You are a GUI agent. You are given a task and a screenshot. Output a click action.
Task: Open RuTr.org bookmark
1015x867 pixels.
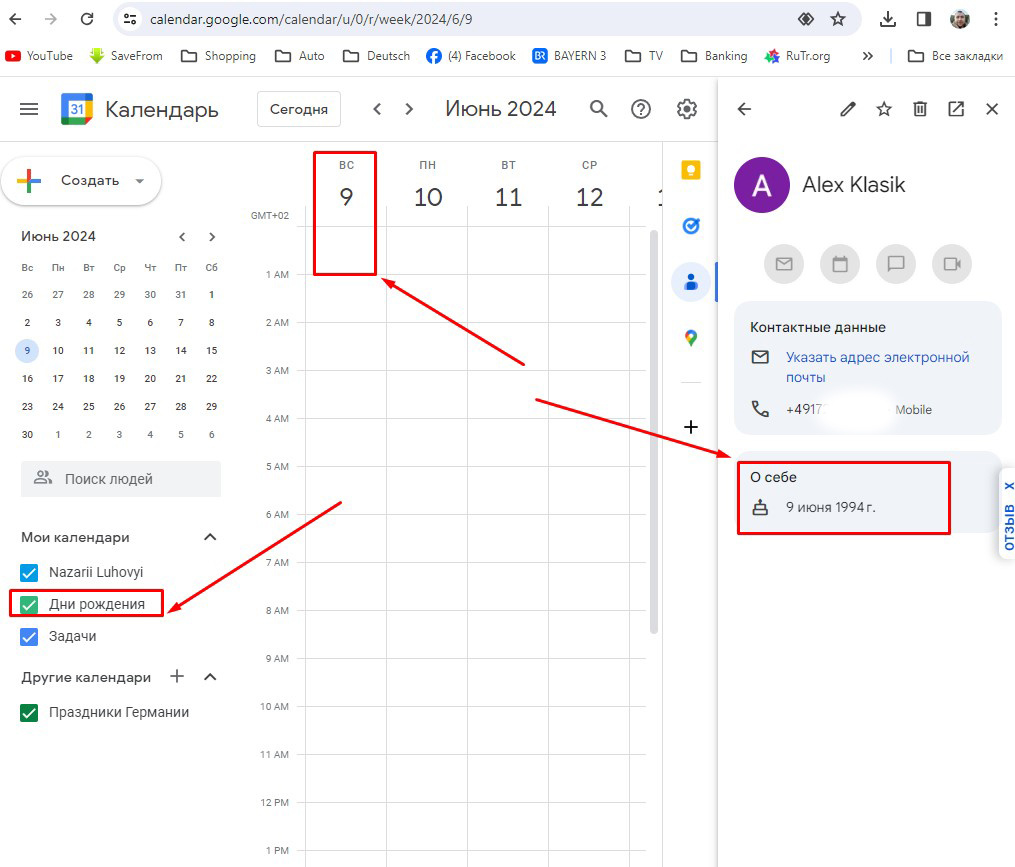coord(797,56)
